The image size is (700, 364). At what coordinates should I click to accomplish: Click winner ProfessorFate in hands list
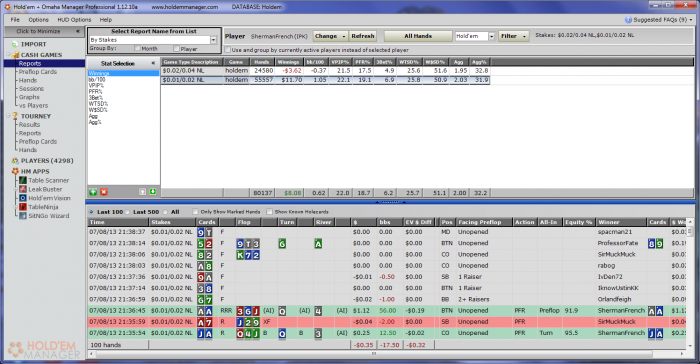[618, 243]
